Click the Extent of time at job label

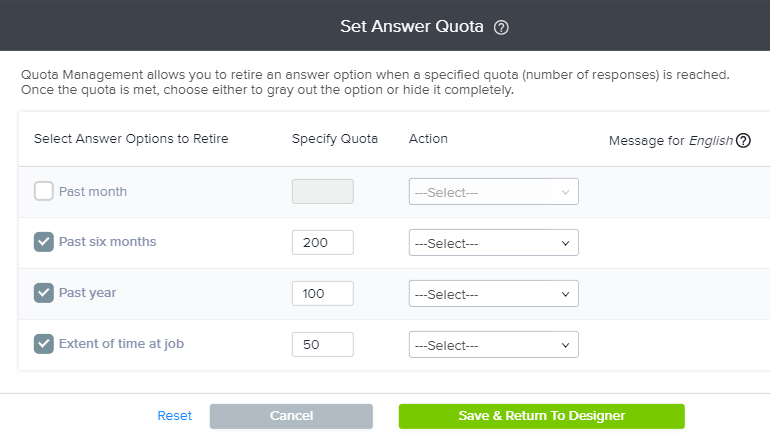pos(121,344)
